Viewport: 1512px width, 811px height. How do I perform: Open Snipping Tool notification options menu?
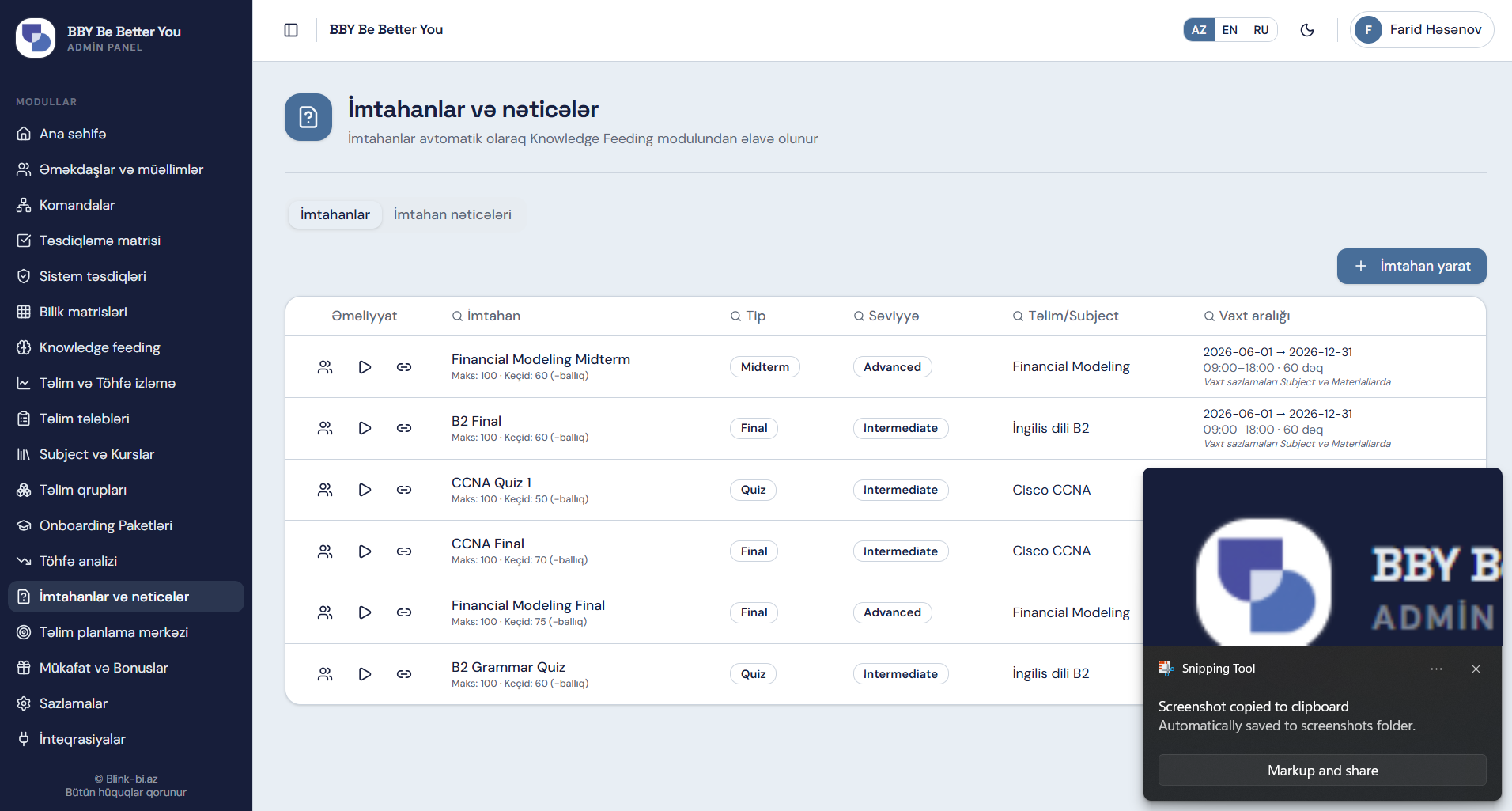click(1436, 669)
